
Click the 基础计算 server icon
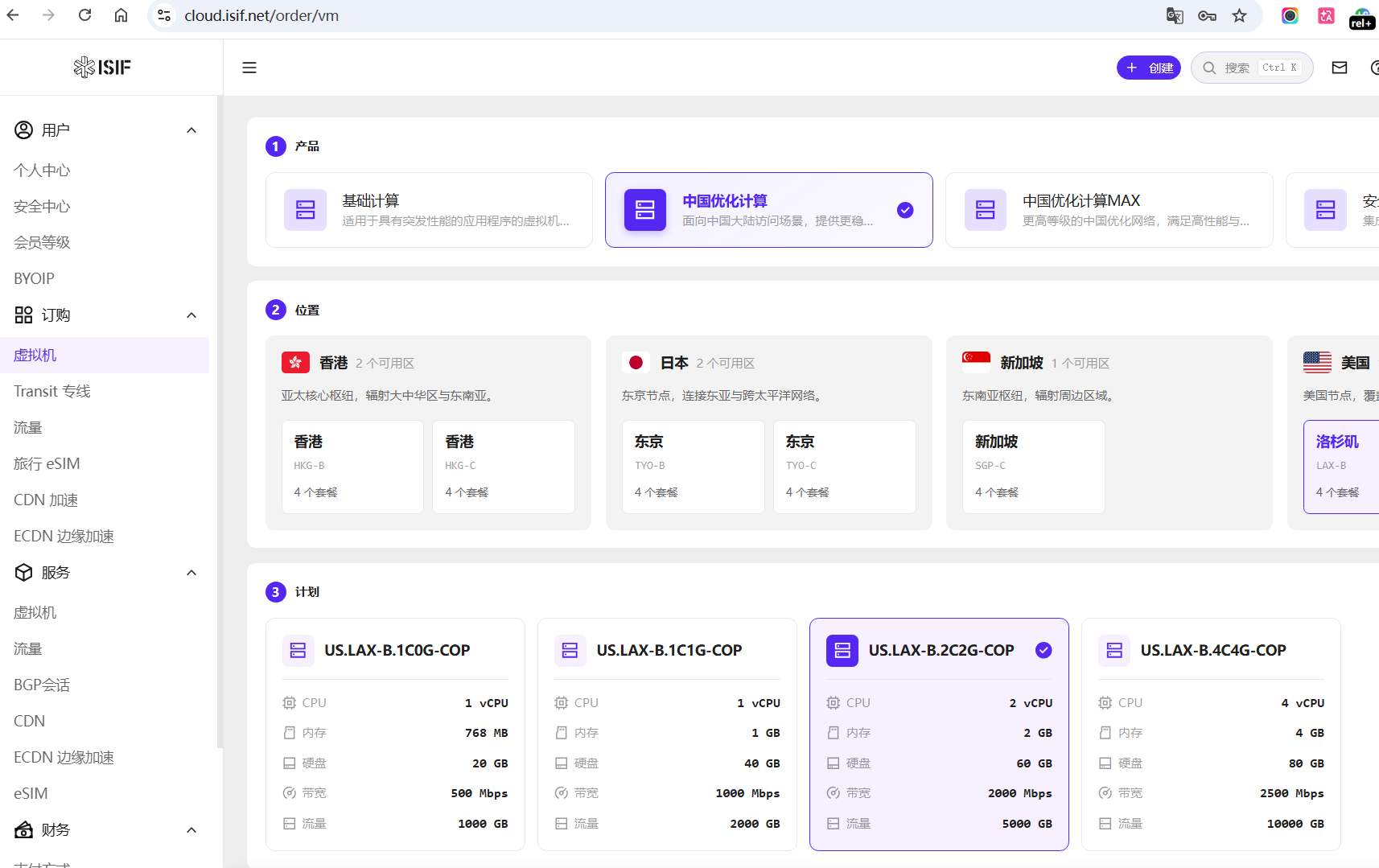[305, 210]
